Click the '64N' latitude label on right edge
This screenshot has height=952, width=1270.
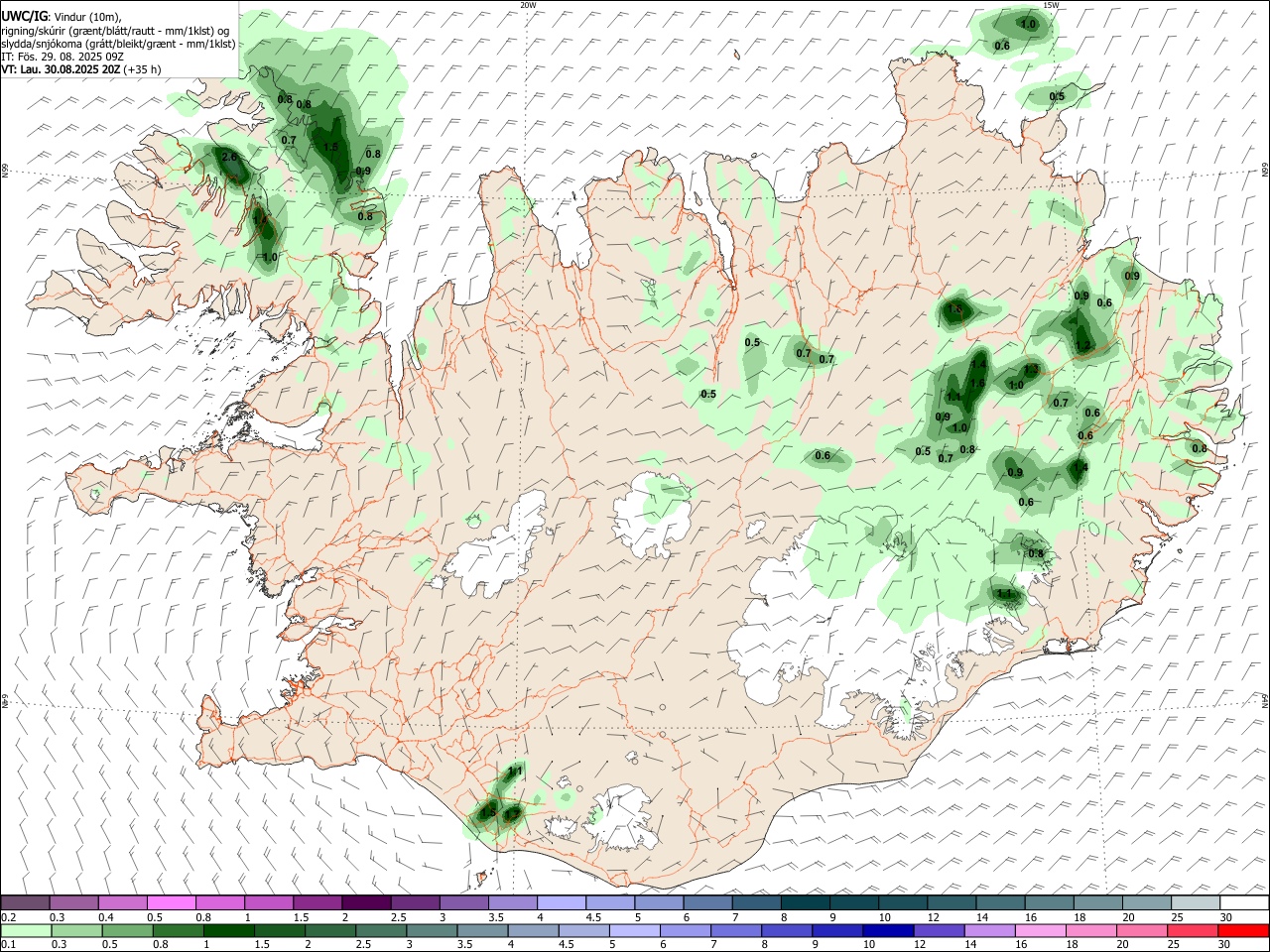point(1265,700)
